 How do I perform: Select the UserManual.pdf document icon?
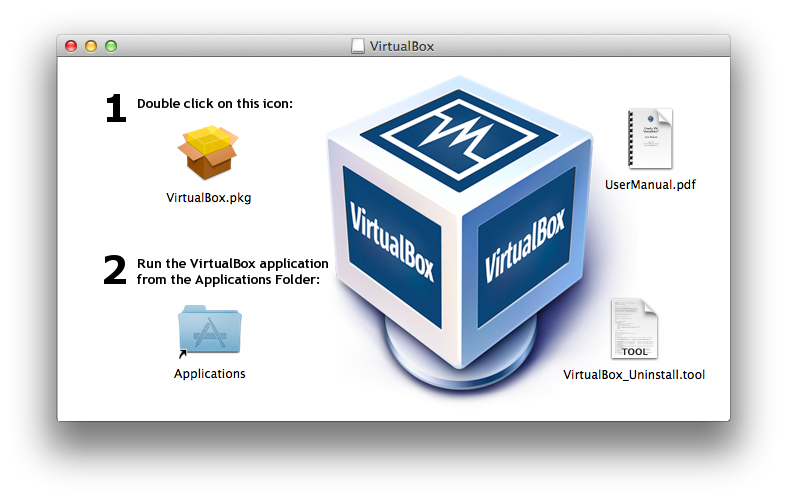pos(650,139)
